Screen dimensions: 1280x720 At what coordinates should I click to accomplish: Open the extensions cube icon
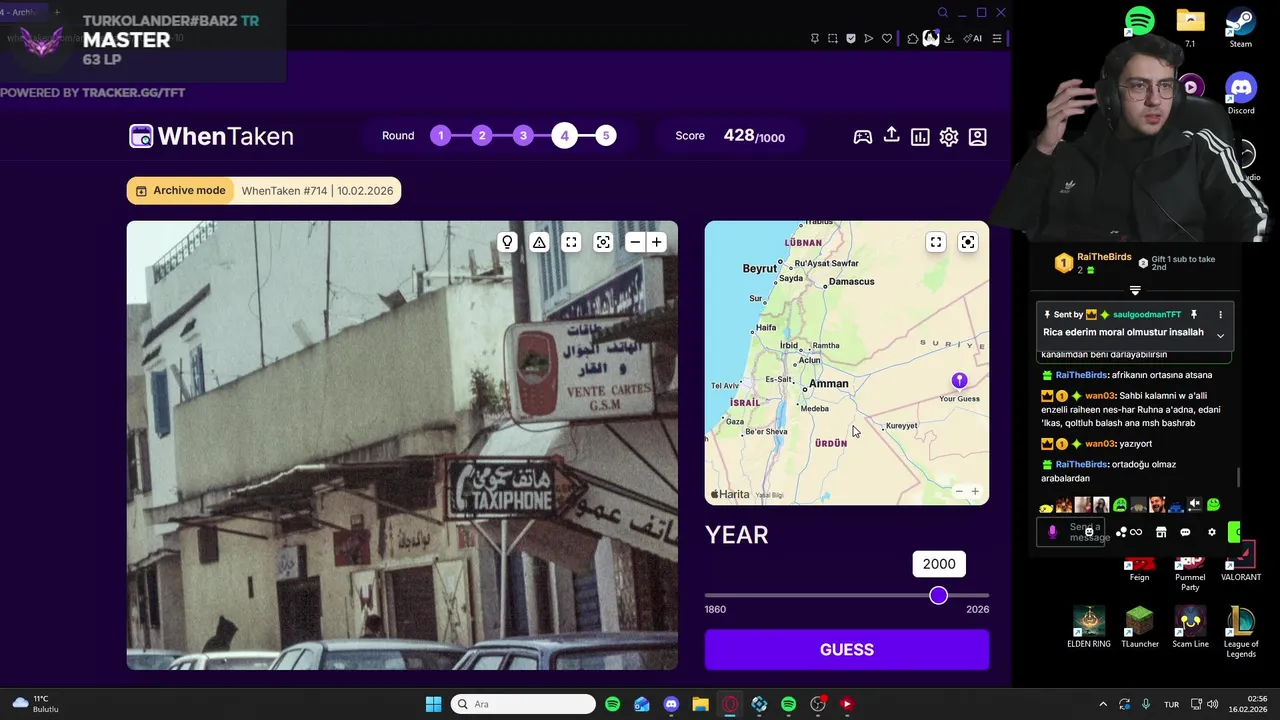[913, 39]
